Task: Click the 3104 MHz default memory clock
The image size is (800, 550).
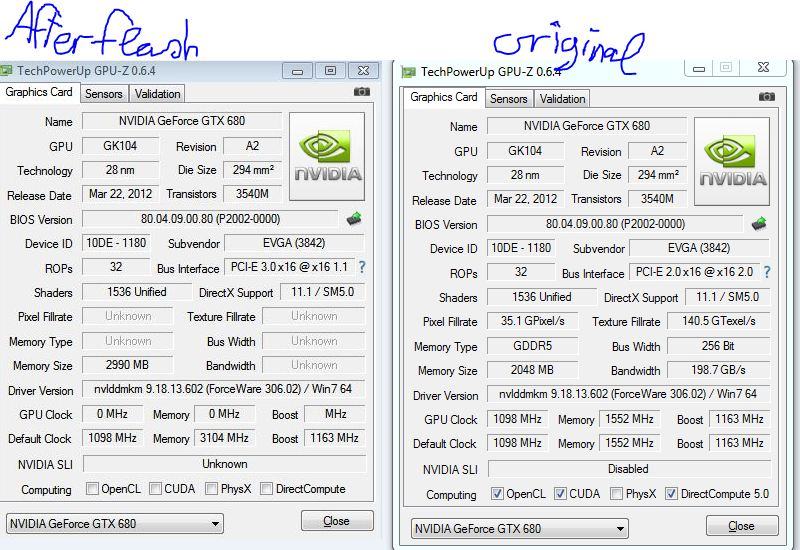Action: click(x=224, y=438)
